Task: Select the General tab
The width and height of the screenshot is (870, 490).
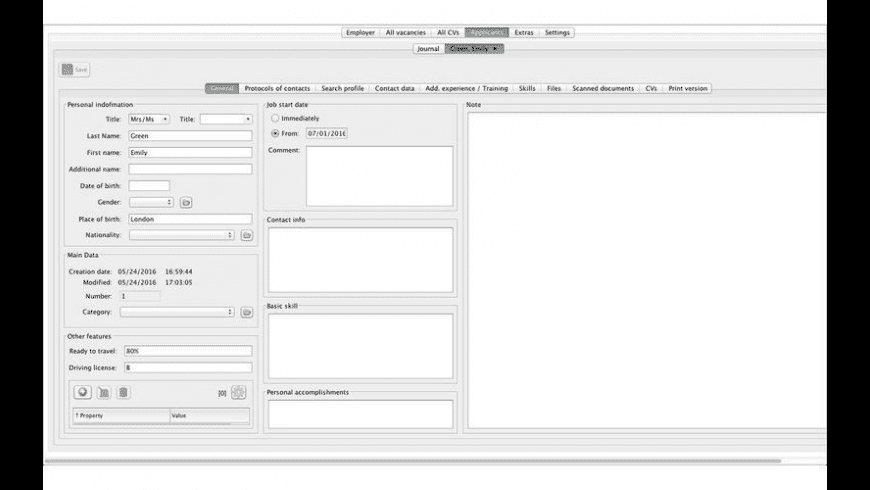Action: (222, 88)
